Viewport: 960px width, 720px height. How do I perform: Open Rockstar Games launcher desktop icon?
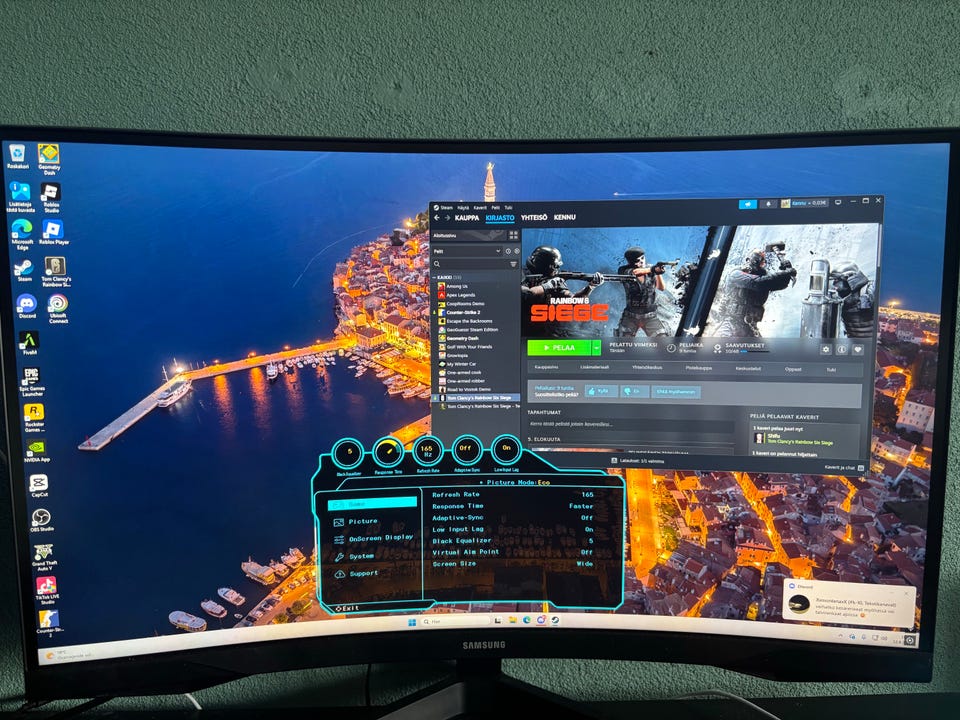click(x=34, y=418)
